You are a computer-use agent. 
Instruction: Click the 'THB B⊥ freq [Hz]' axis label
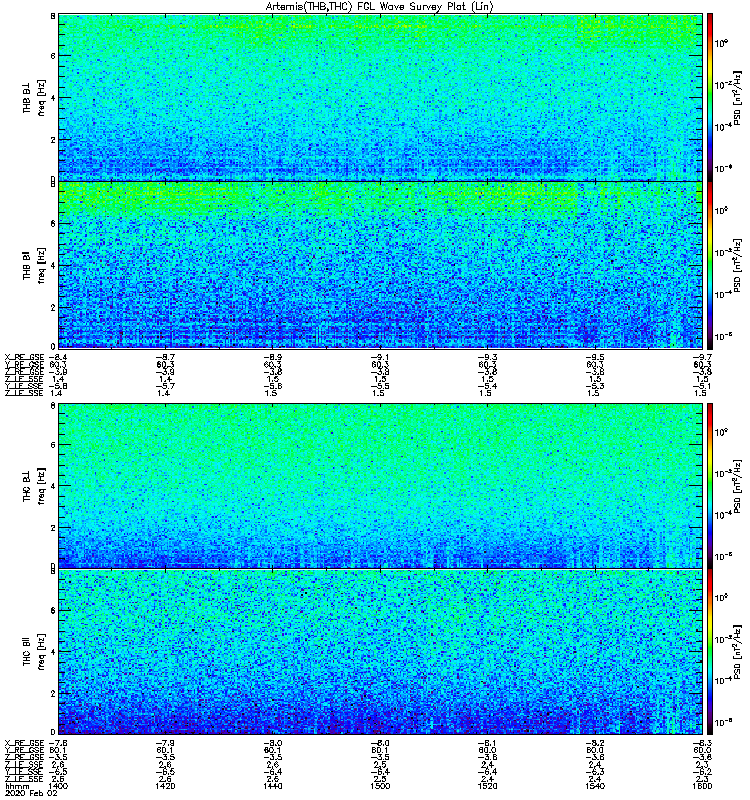tap(34, 97)
